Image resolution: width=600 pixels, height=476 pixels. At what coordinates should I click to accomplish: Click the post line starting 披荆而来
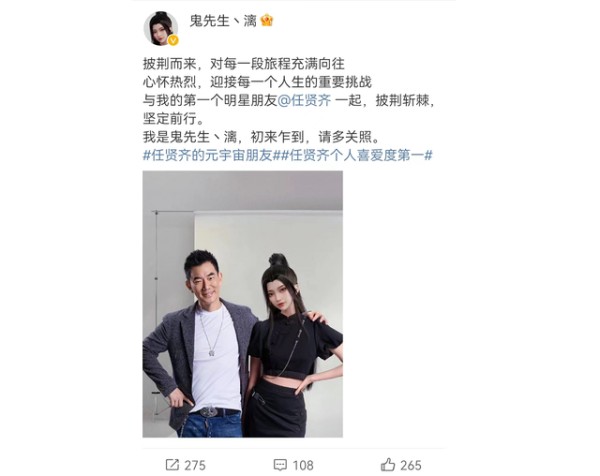tap(244, 64)
